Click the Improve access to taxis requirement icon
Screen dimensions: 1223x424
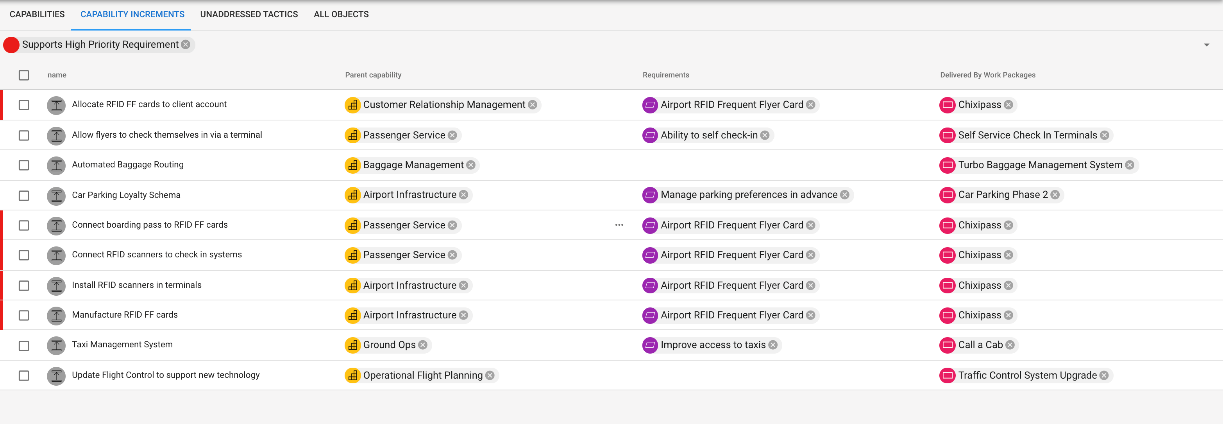pyautogui.click(x=650, y=345)
